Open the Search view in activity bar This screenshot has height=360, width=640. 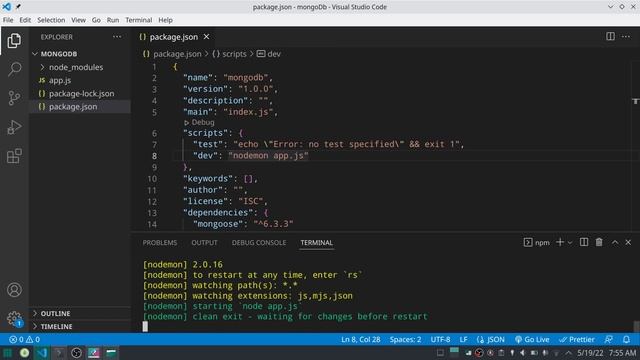click(14, 69)
